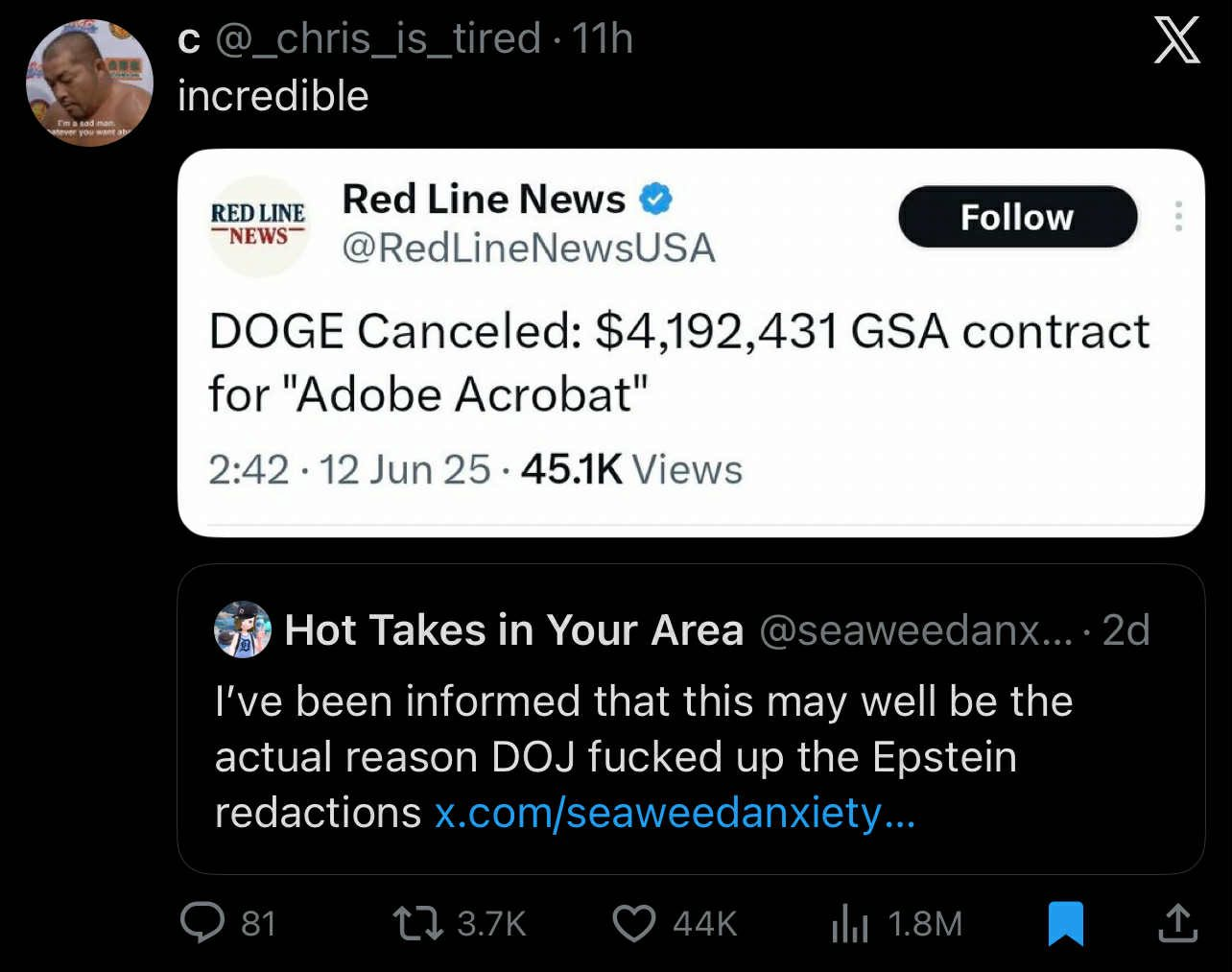Viewport: 1232px width, 972px height.
Task: Tap the share upload icon
Action: pyautogui.click(x=1177, y=923)
